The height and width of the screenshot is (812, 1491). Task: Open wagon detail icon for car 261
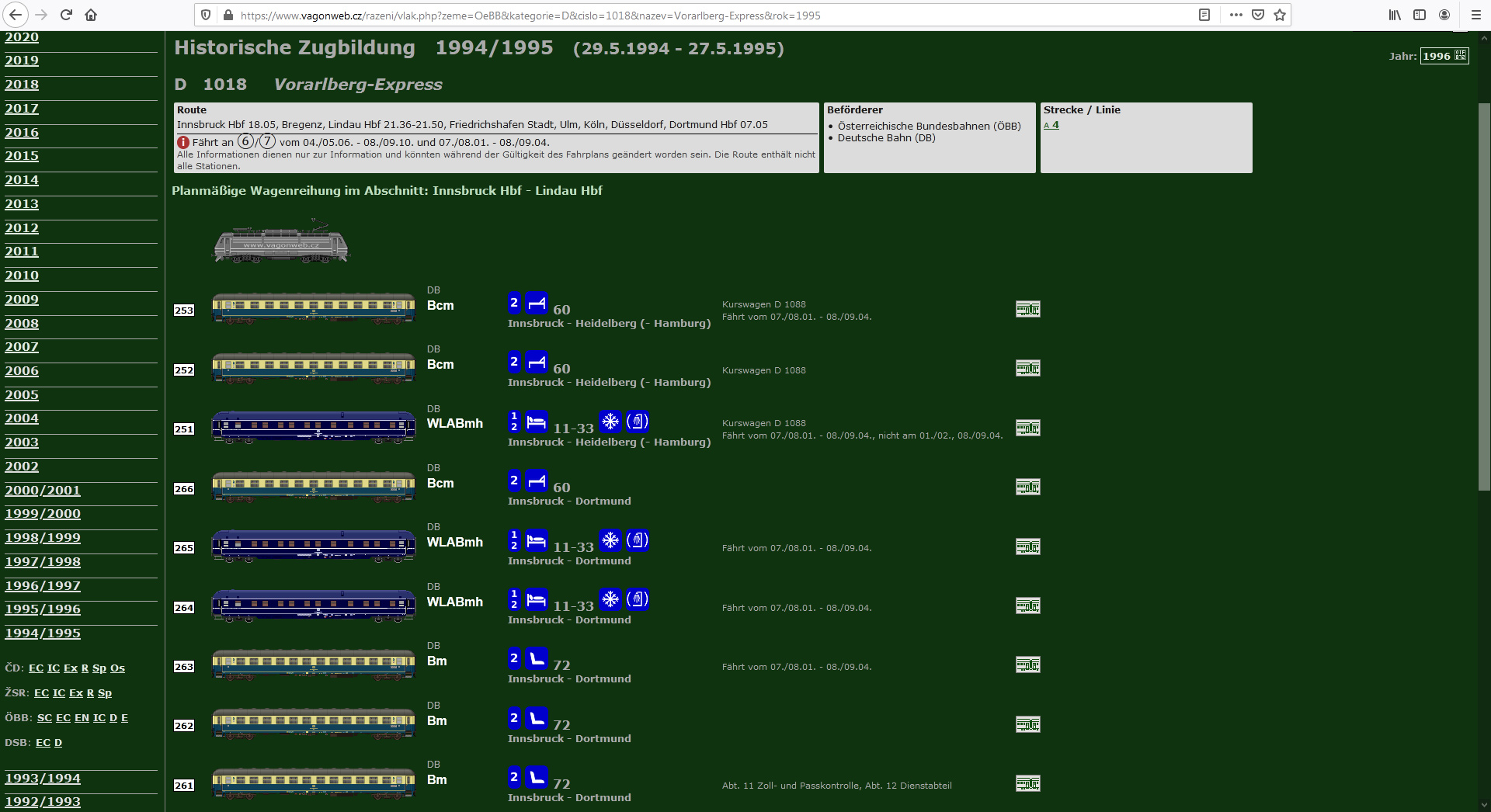(x=1027, y=783)
